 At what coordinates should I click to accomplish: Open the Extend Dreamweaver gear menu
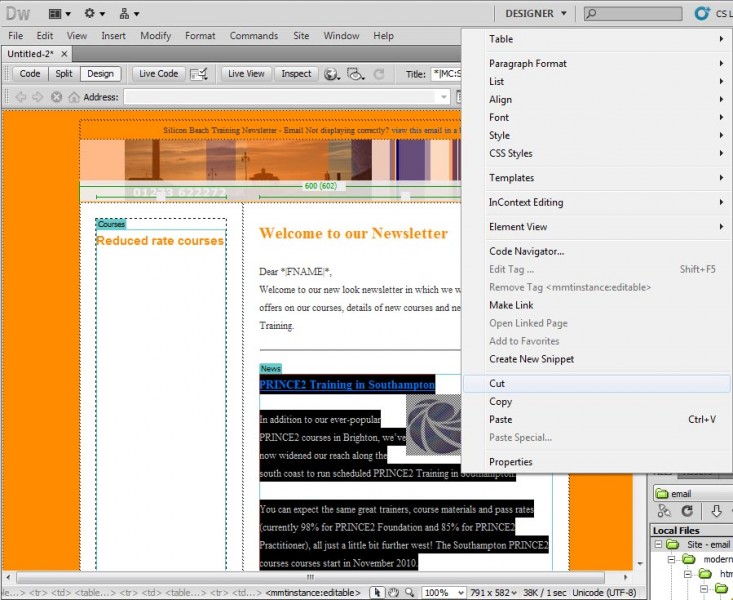pyautogui.click(x=95, y=14)
